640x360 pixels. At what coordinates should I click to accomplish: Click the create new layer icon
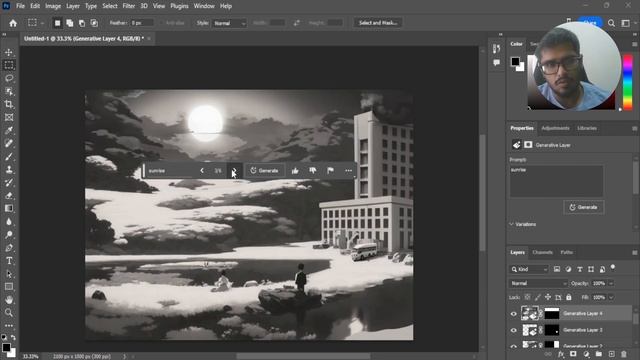click(611, 354)
